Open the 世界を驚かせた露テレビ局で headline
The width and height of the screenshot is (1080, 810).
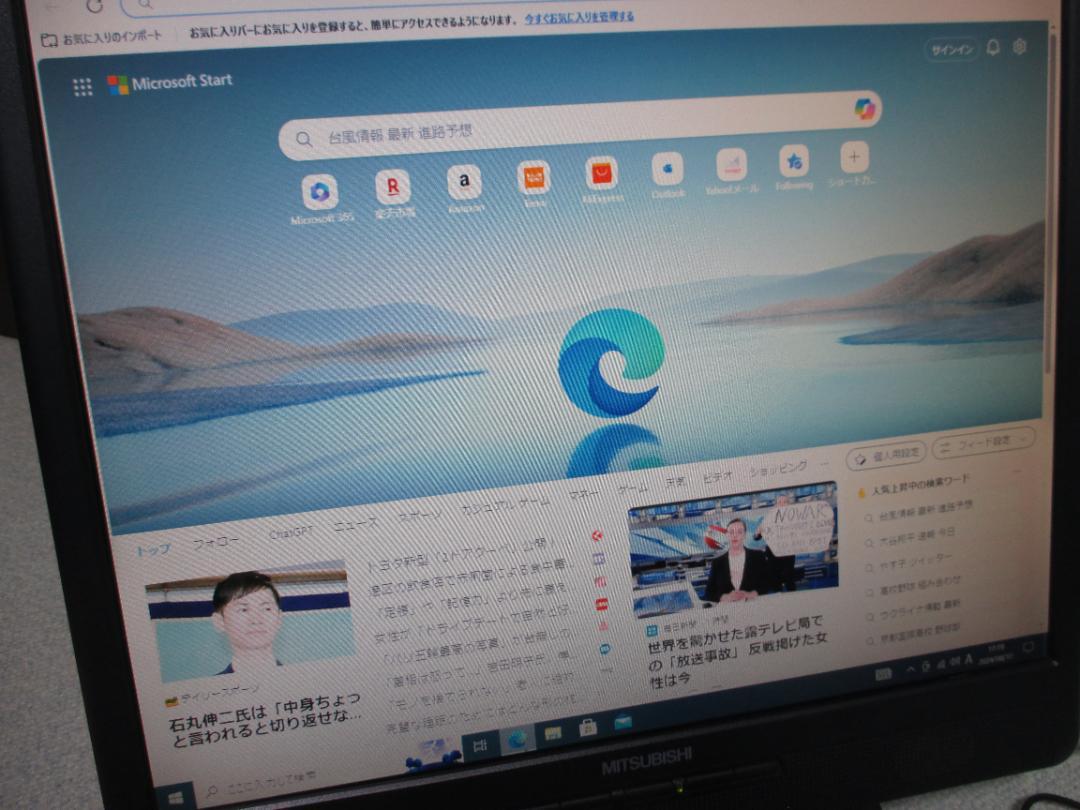737,651
